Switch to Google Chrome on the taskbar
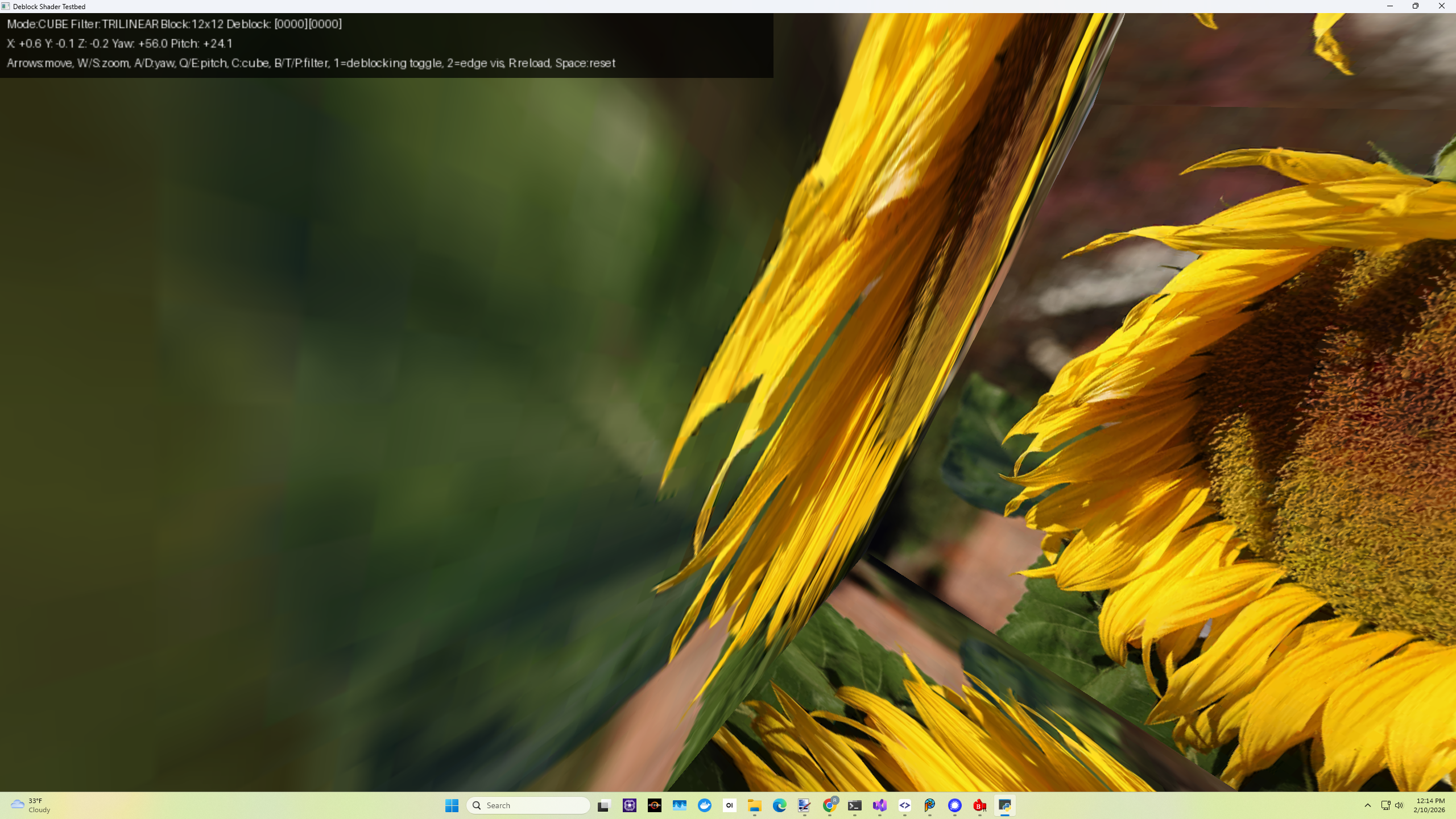 click(x=829, y=805)
